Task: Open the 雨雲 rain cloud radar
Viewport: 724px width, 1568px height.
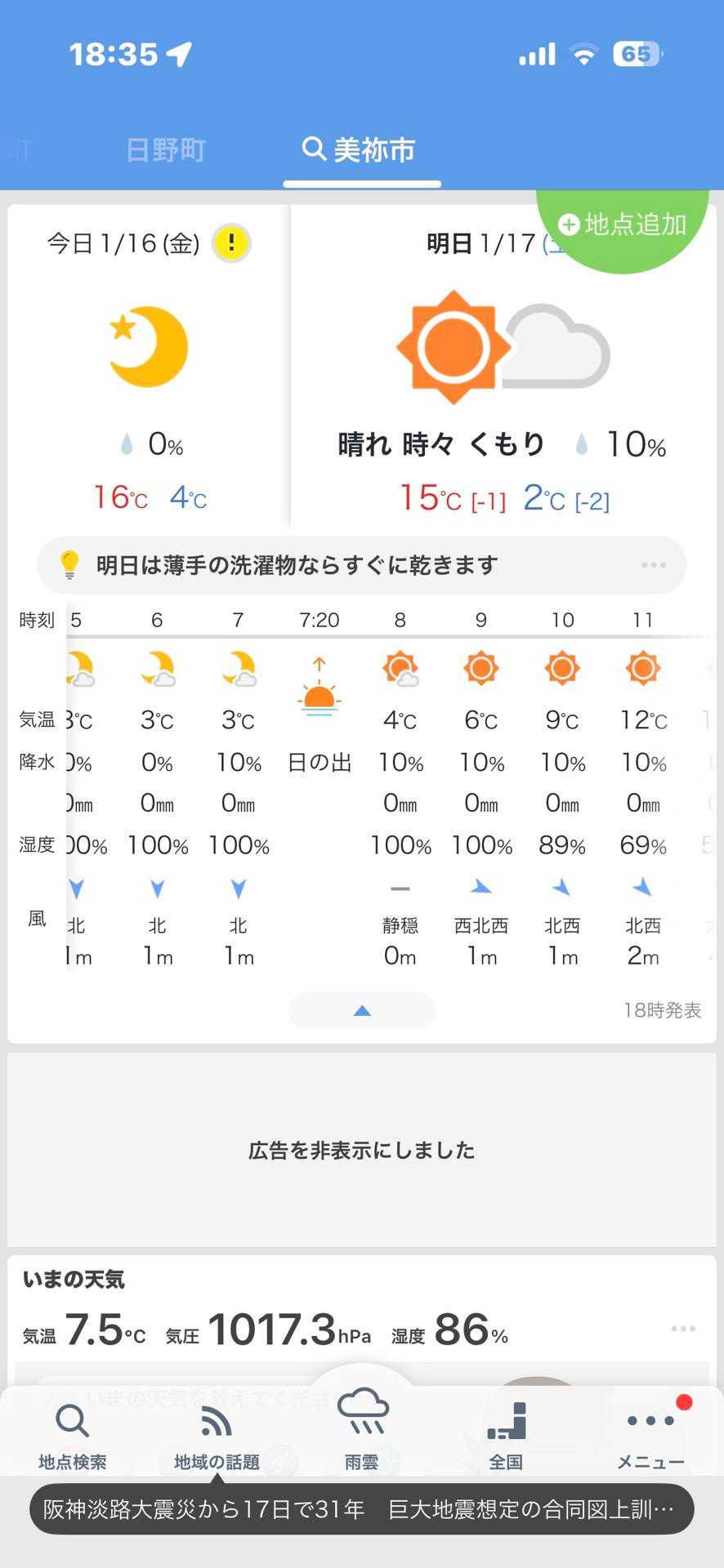Action: pos(362,1431)
